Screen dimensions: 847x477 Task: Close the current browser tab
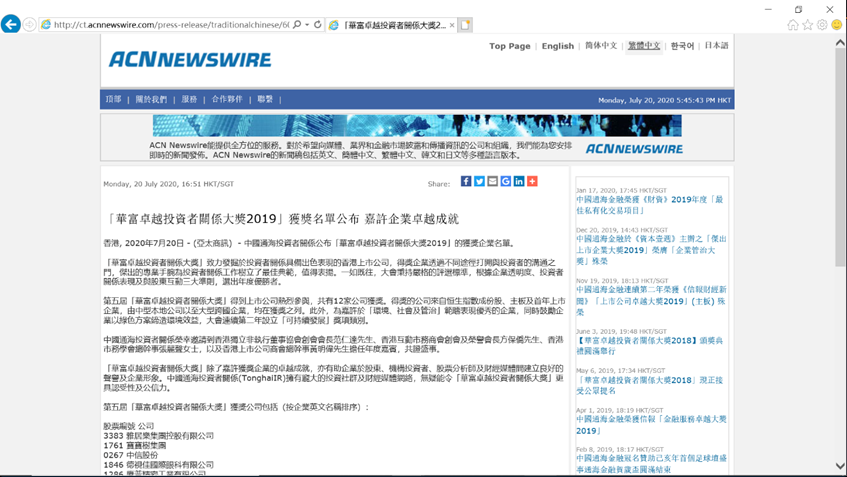pyautogui.click(x=452, y=25)
